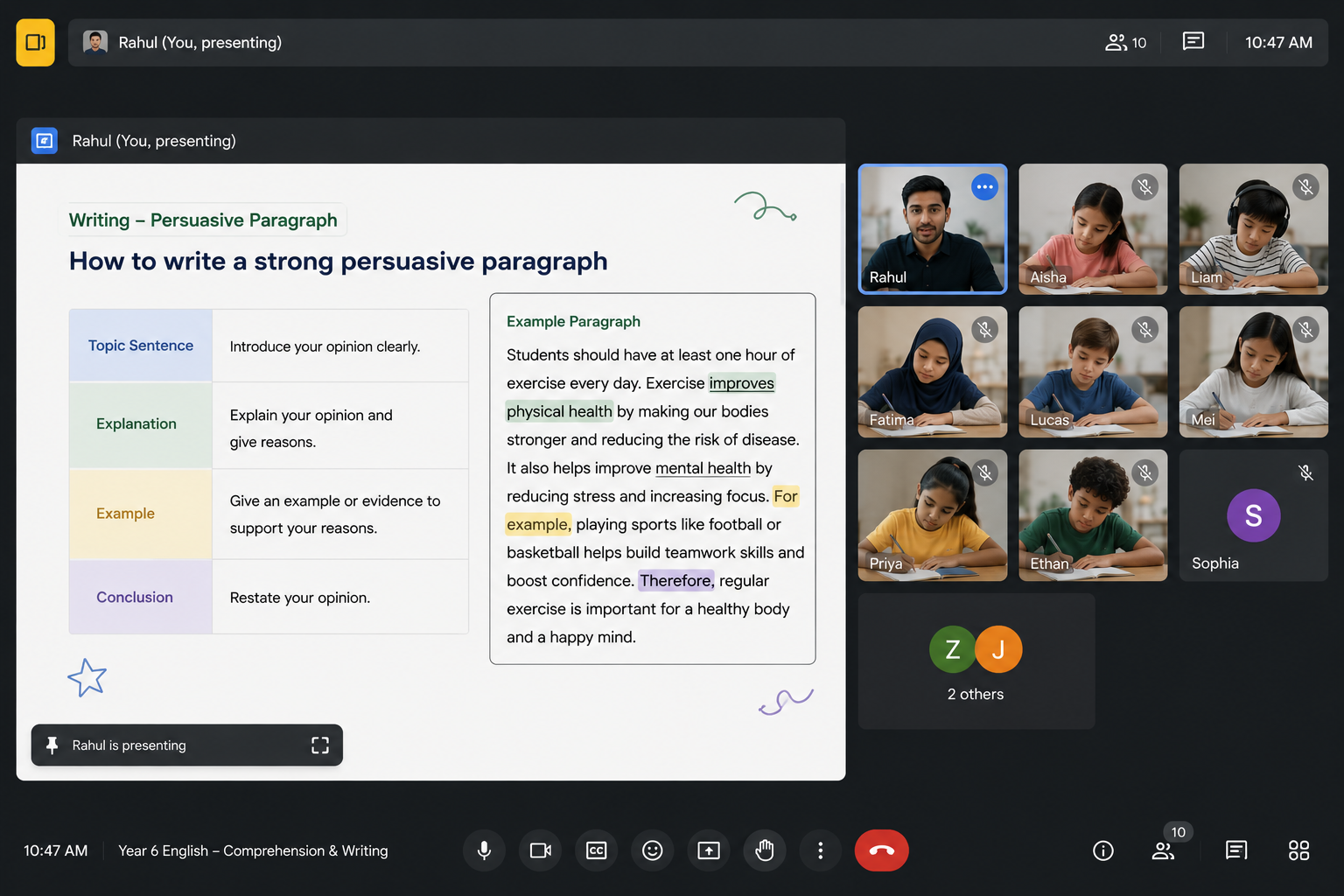The image size is (1344, 896).
Task: Click Fatima's muted microphone icon
Action: 984,330
